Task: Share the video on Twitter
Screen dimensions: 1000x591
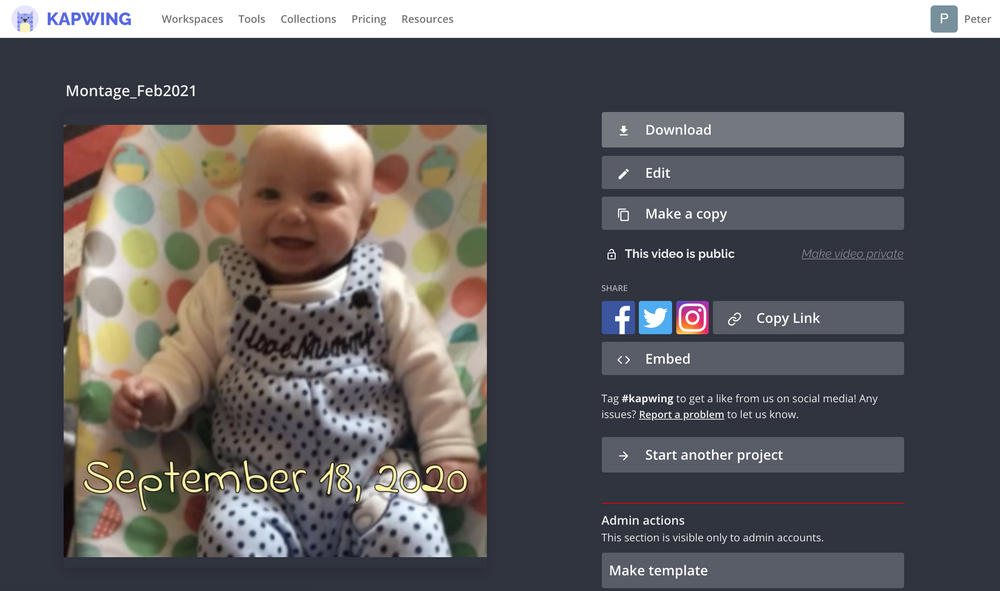Action: 655,317
